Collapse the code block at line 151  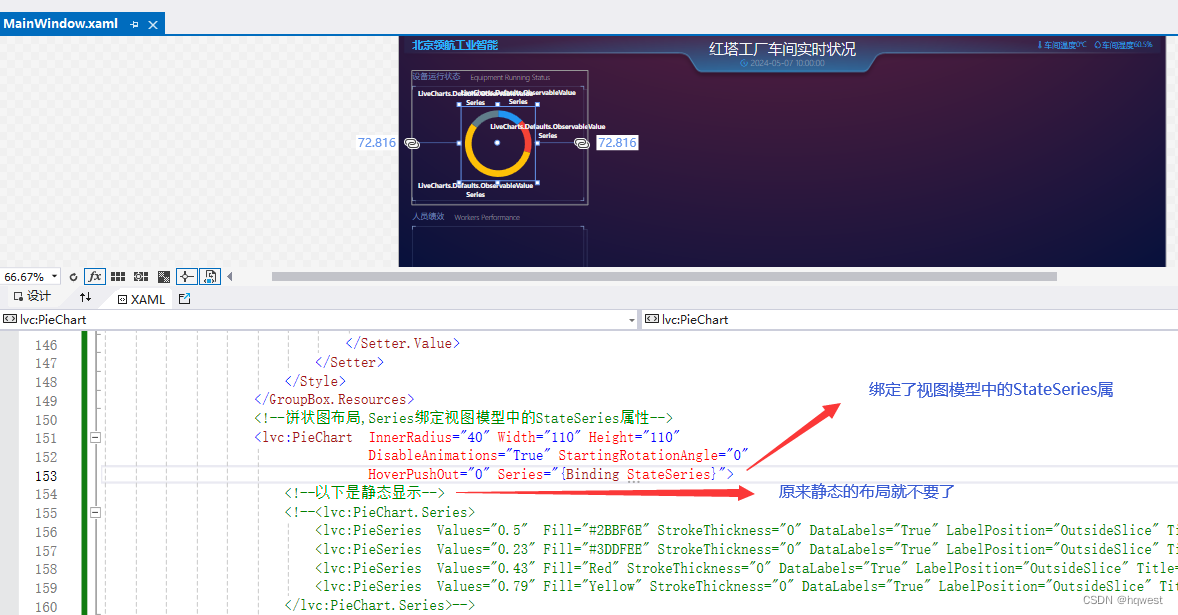(x=95, y=437)
